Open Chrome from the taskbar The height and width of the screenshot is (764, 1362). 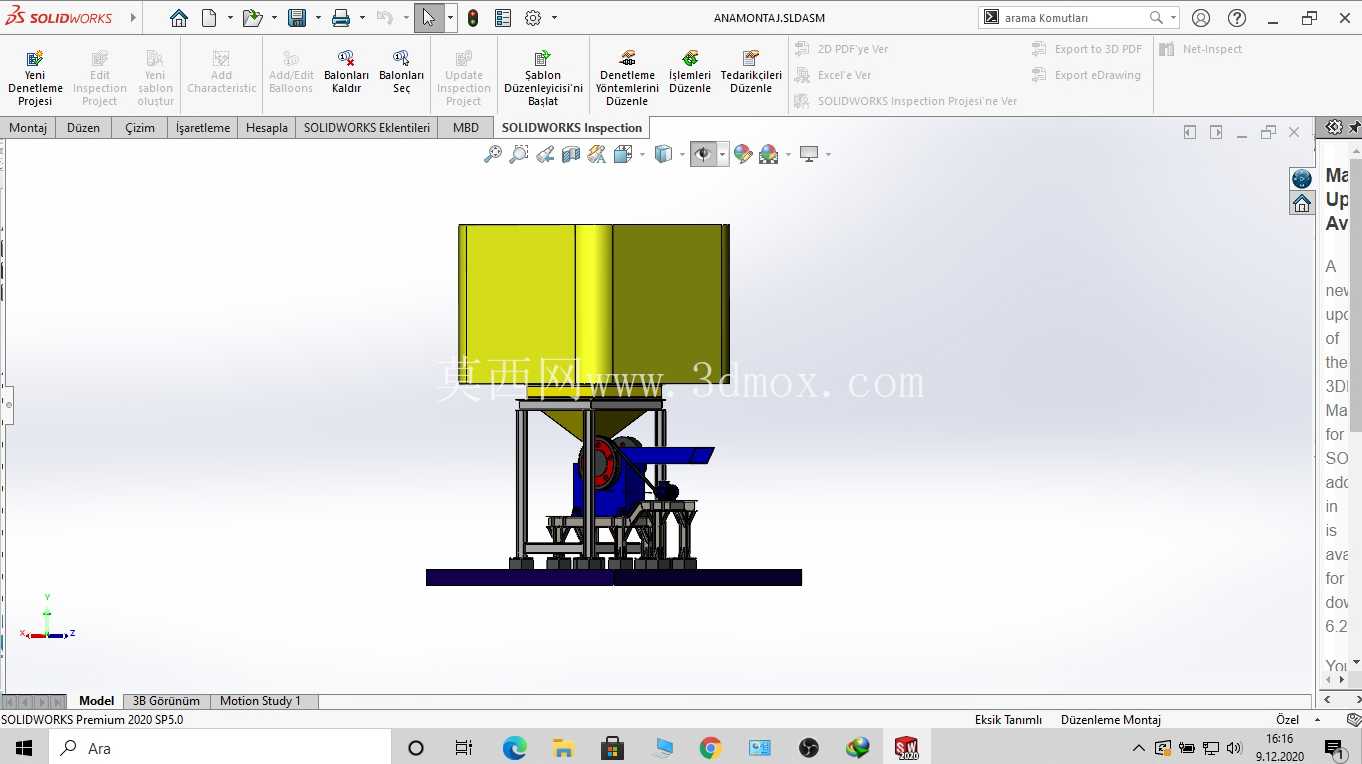711,748
